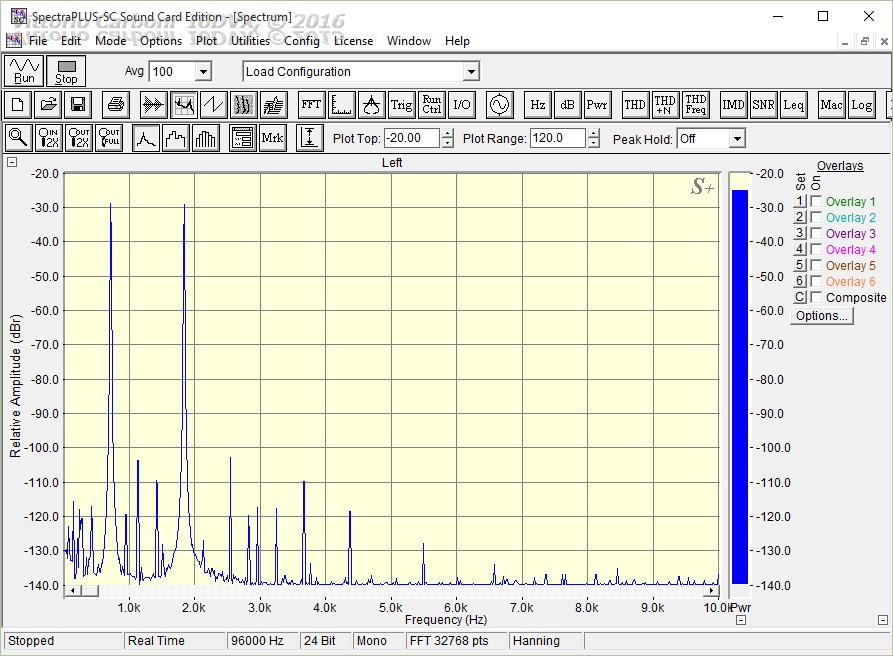Click the overlay Options... button
The image size is (893, 656).
pyautogui.click(x=822, y=316)
